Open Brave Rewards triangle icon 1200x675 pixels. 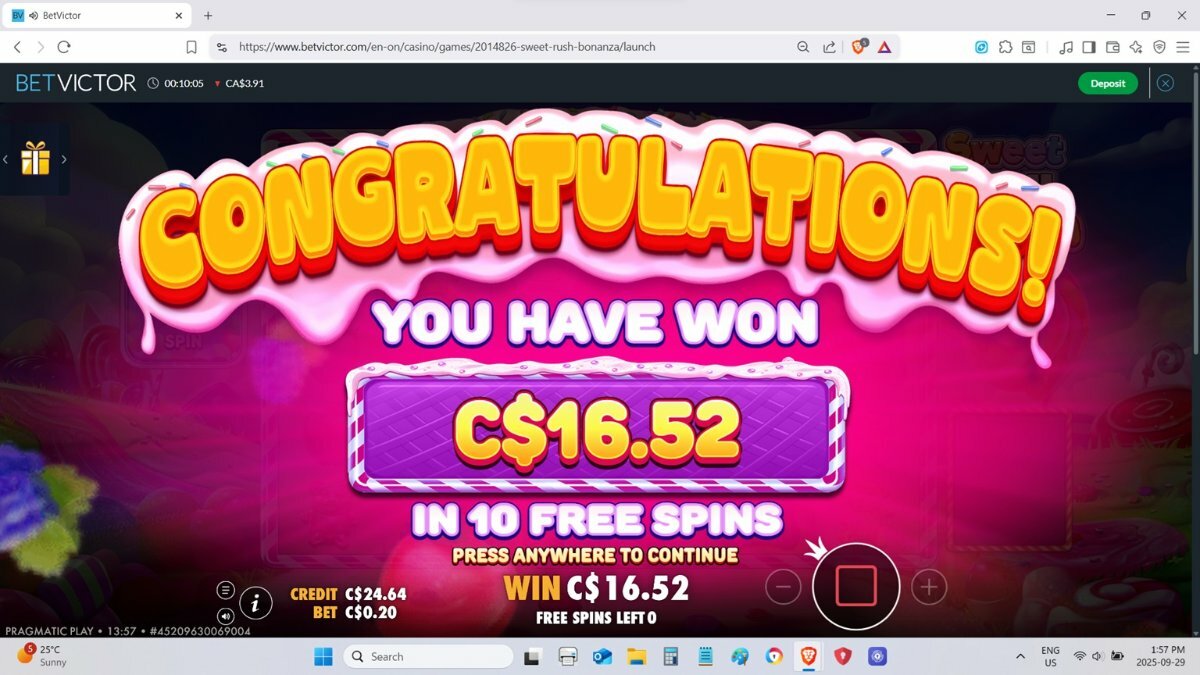pyautogui.click(x=884, y=47)
